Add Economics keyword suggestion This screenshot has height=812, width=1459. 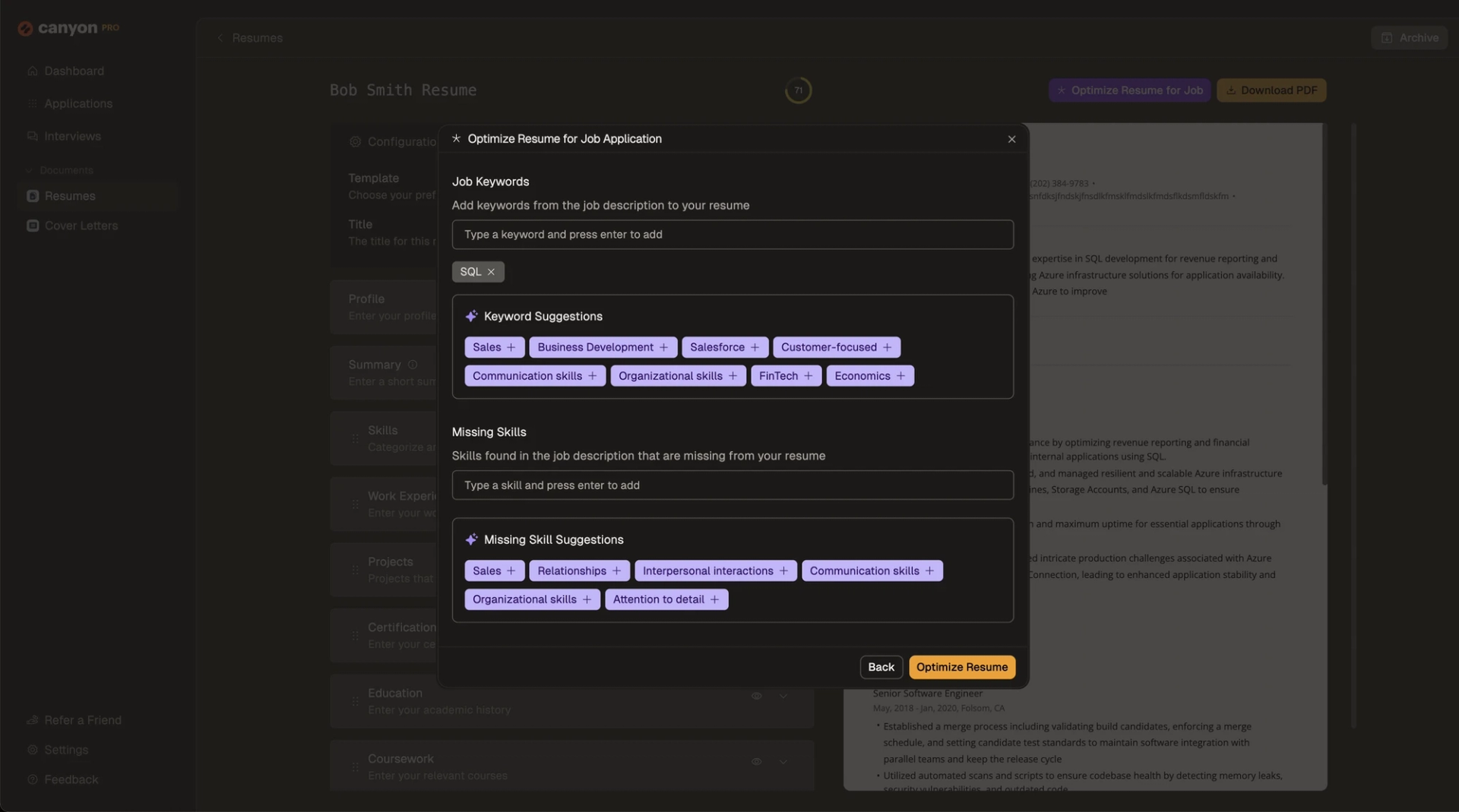[x=870, y=376]
